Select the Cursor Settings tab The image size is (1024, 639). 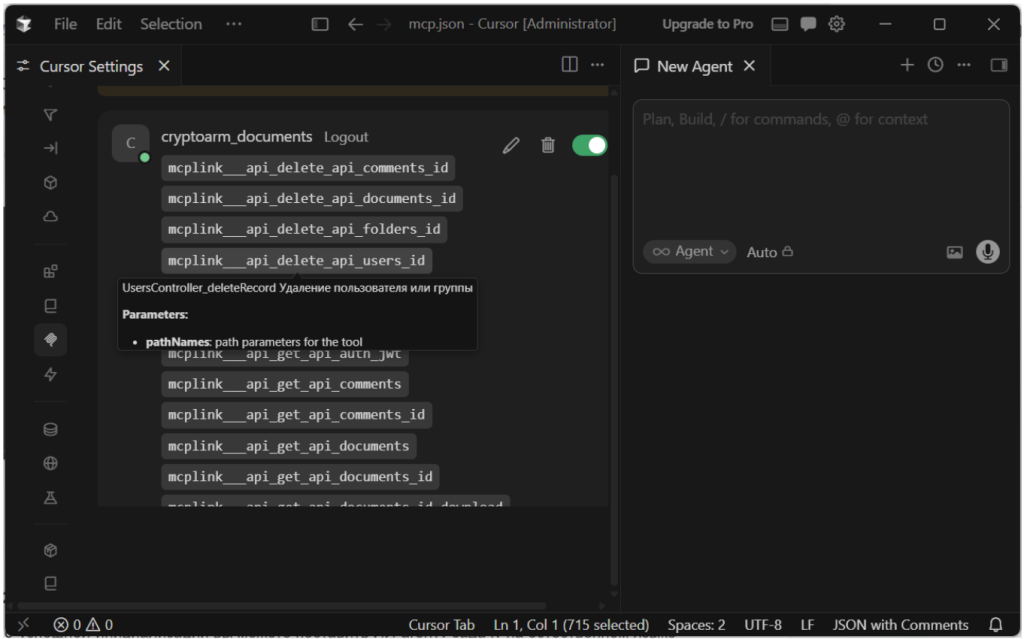91,66
